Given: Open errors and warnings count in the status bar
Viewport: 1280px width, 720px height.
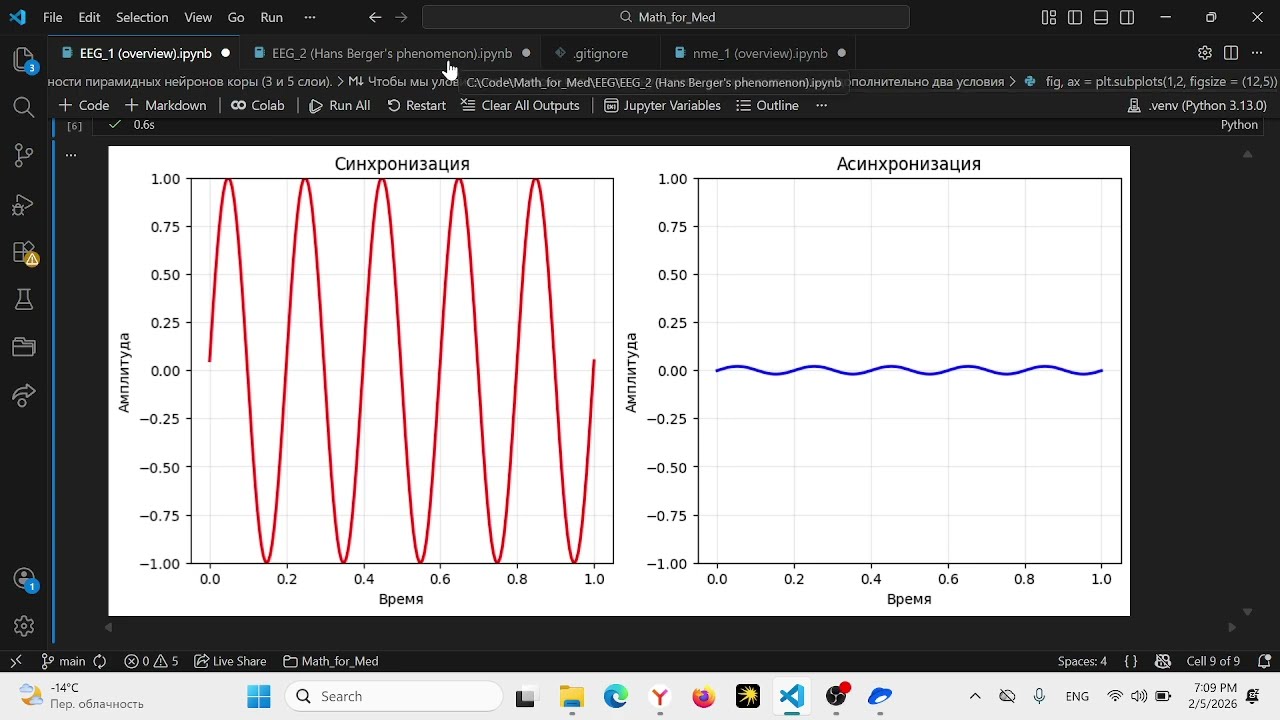Looking at the screenshot, I should (x=151, y=661).
